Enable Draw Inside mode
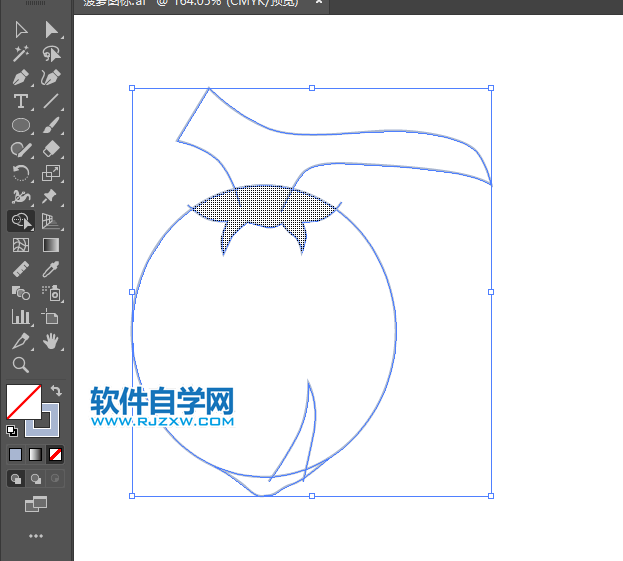 point(55,479)
